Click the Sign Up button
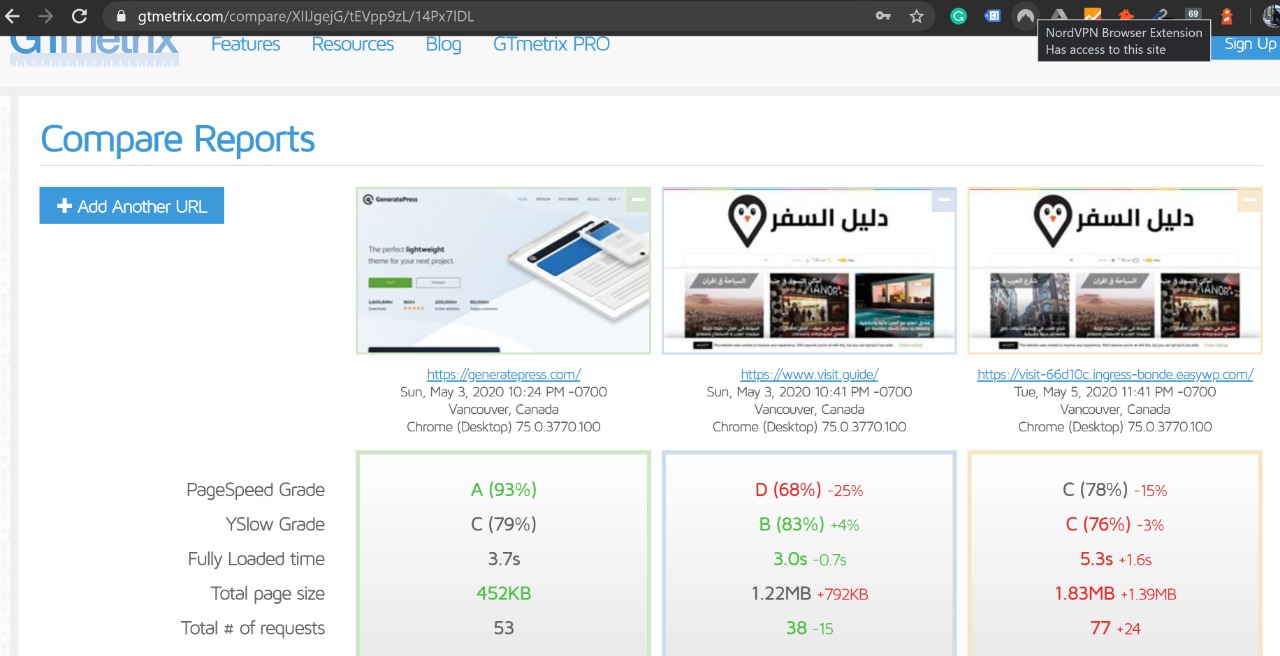Viewport: 1280px width, 656px height. [1246, 44]
